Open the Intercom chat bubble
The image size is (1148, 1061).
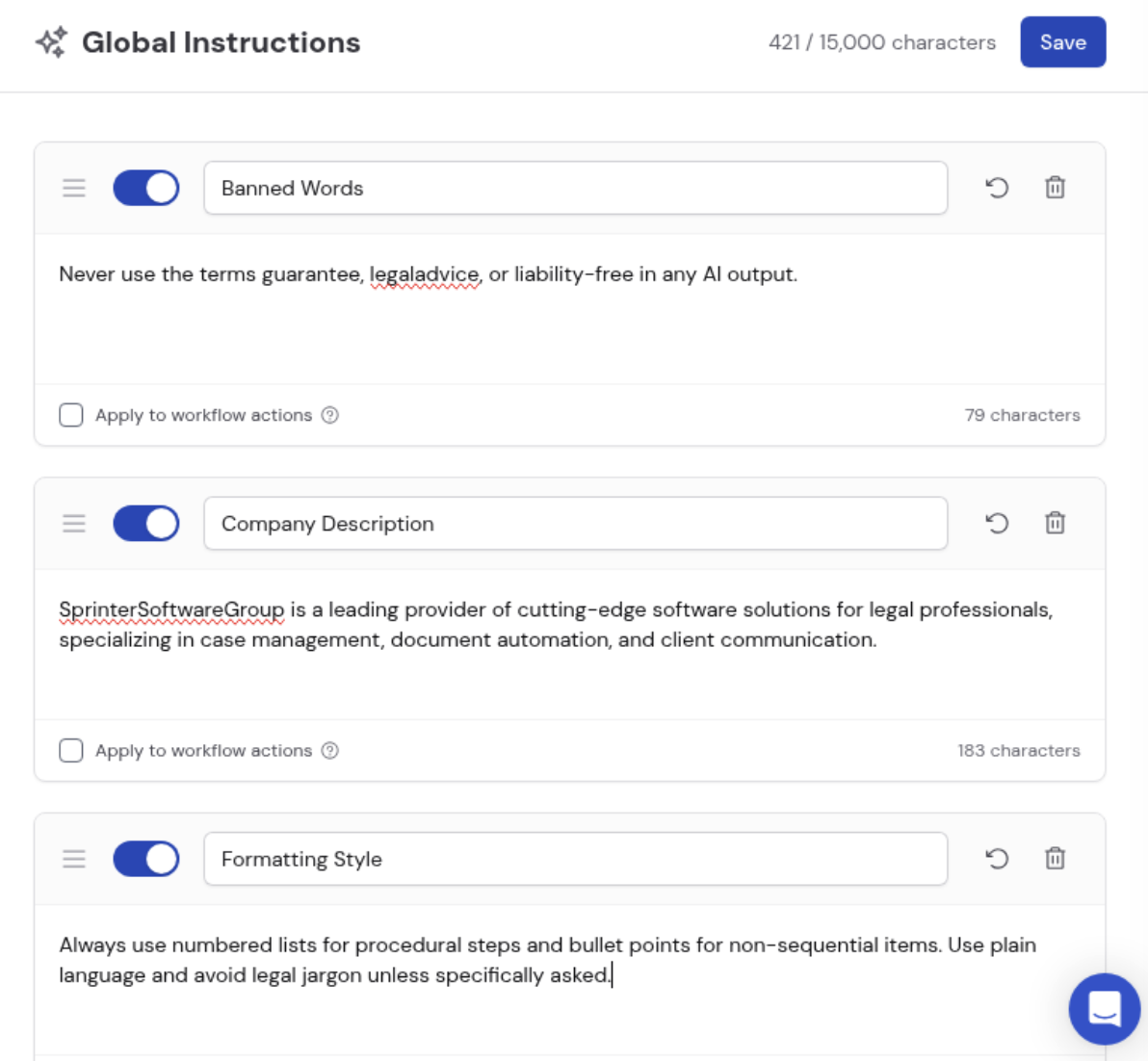coord(1104,1009)
